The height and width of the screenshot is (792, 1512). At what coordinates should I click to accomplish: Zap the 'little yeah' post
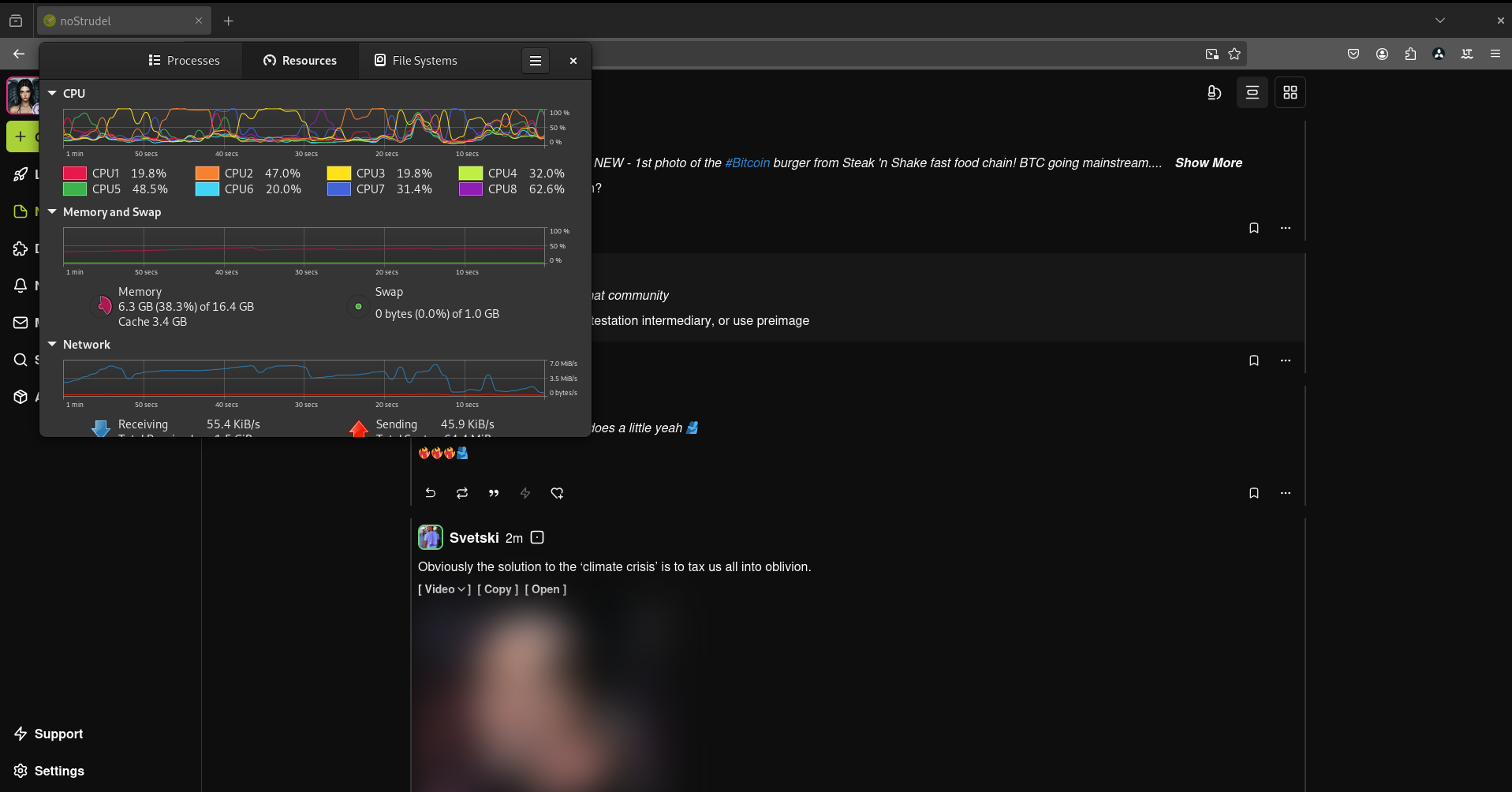[x=525, y=493]
